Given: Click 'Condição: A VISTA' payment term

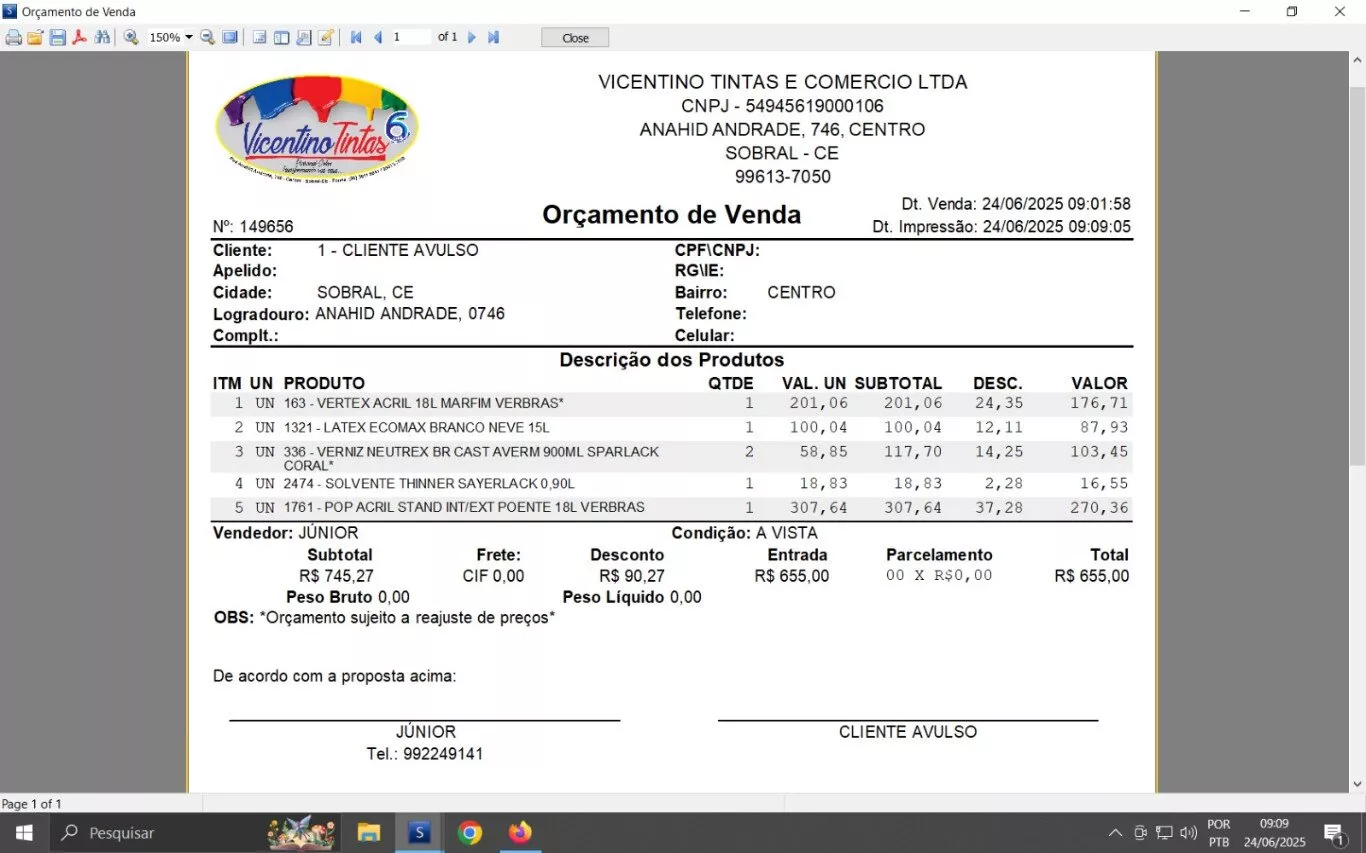Looking at the screenshot, I should [x=744, y=533].
